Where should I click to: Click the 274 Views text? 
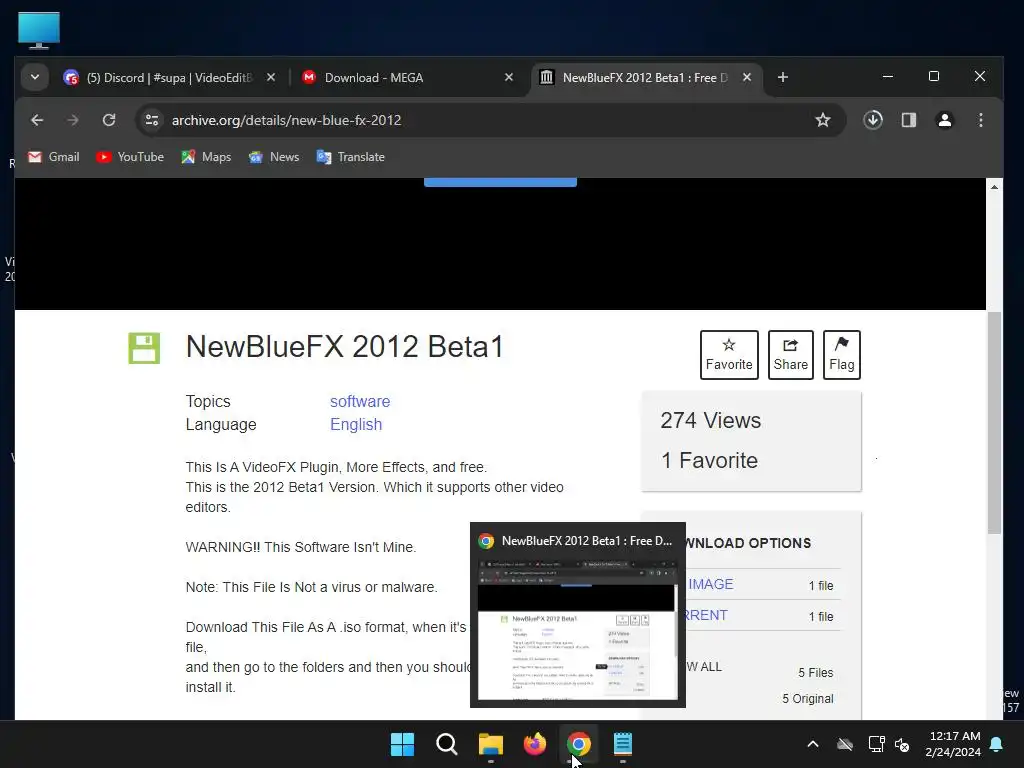(711, 421)
